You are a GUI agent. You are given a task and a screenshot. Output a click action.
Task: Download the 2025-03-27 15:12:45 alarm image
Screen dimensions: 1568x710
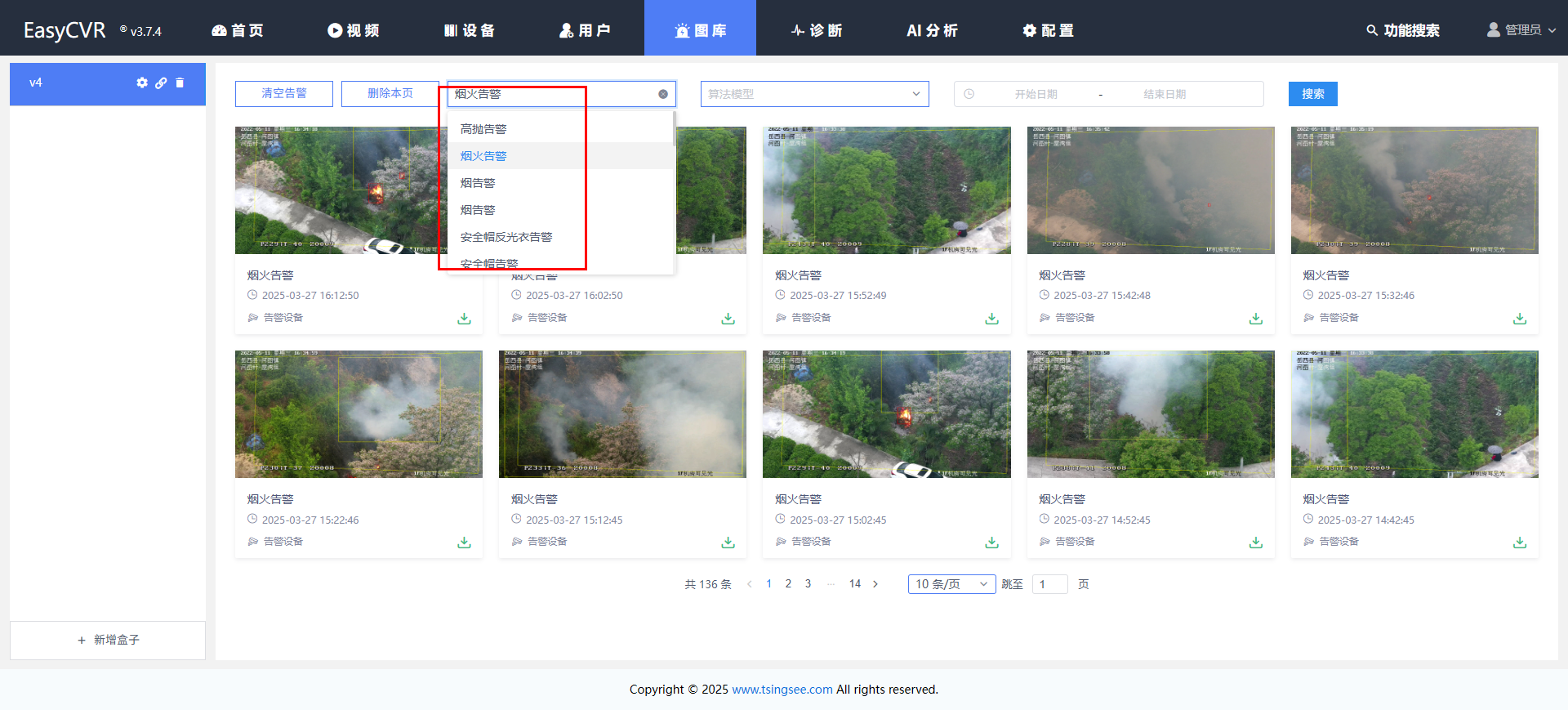tap(728, 543)
